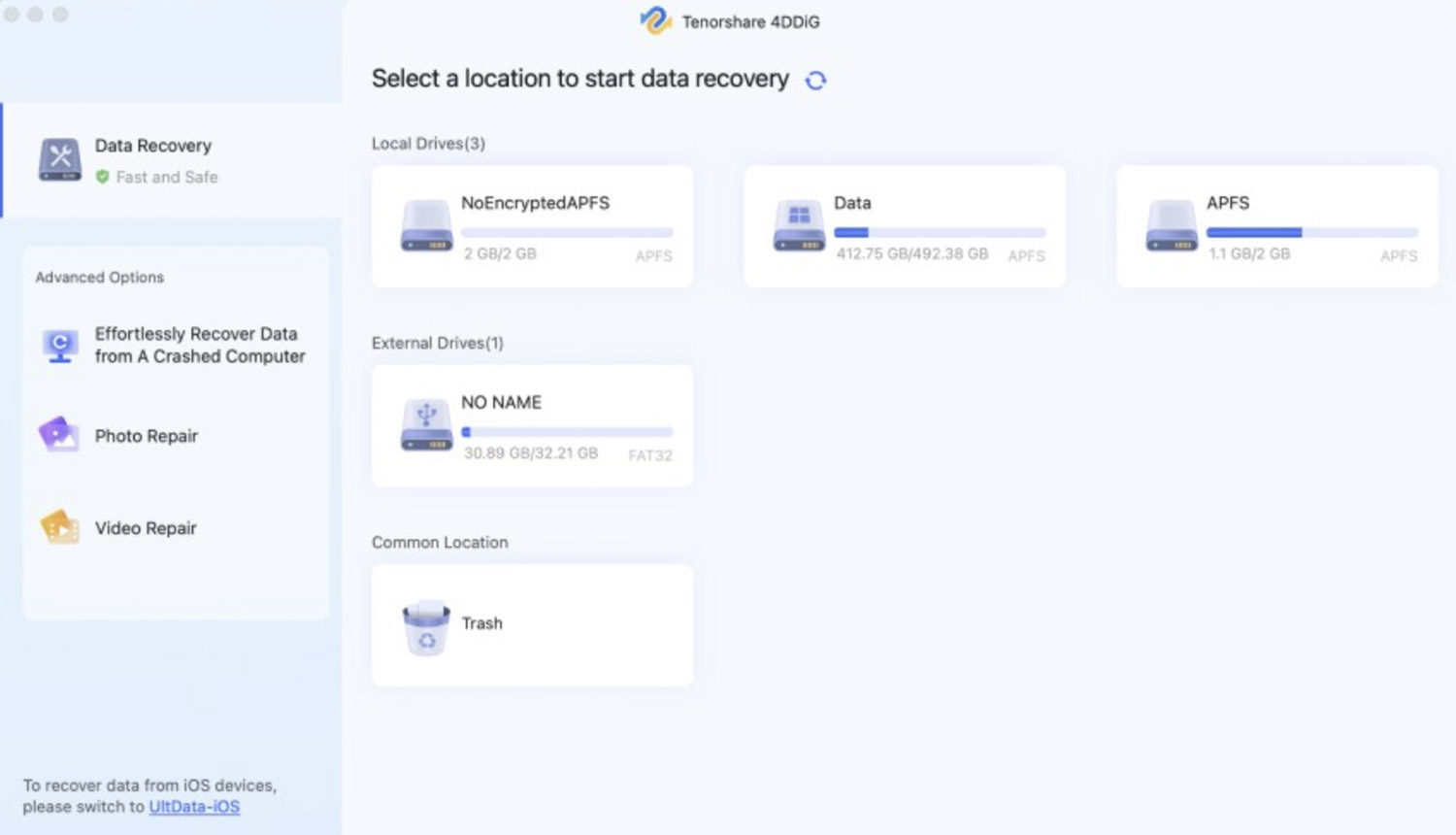Screen dimensions: 1456x835
Task: Click the APFS drive name label
Action: pyautogui.click(x=1228, y=203)
